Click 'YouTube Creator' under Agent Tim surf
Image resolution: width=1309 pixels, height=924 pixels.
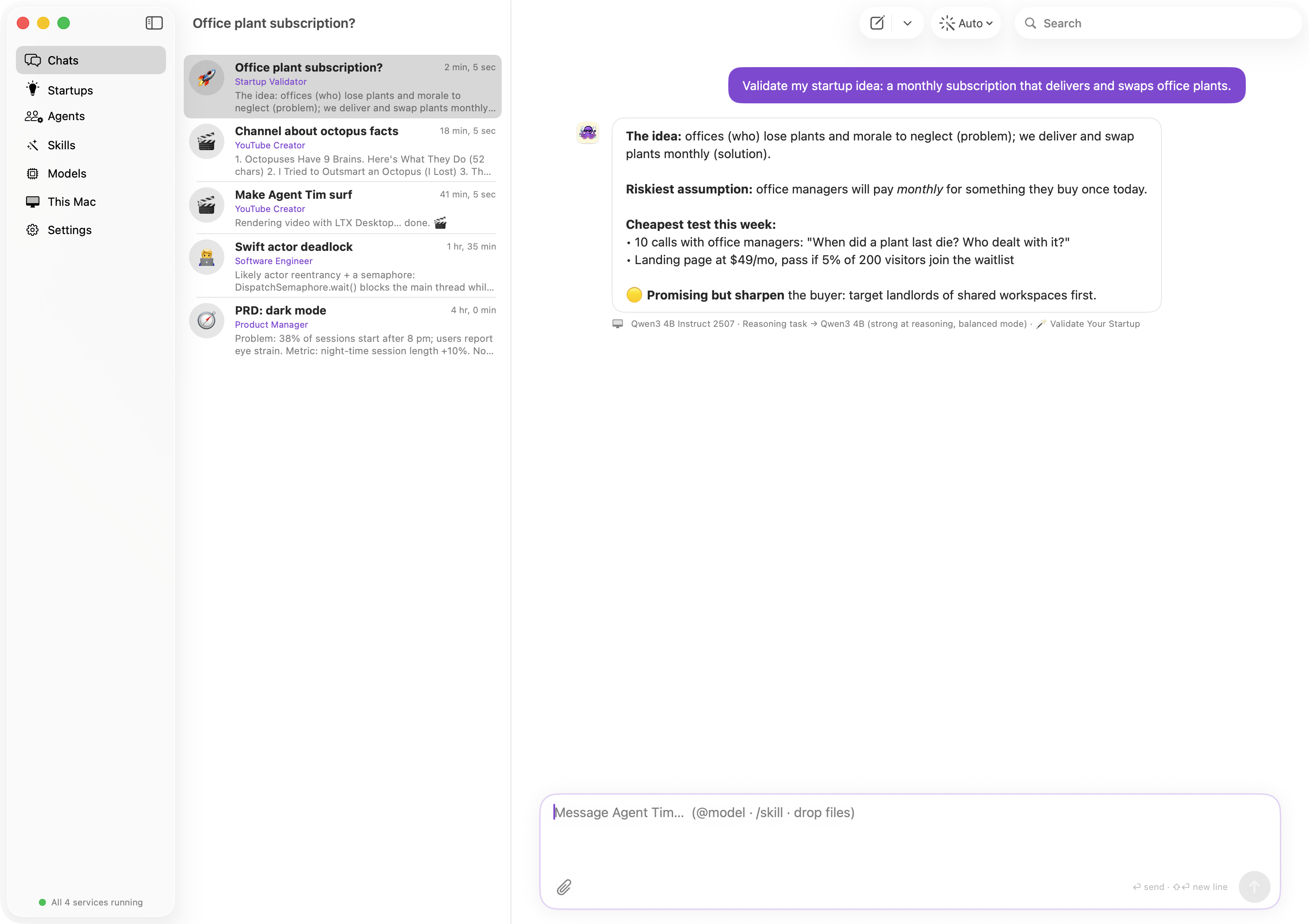click(x=270, y=209)
